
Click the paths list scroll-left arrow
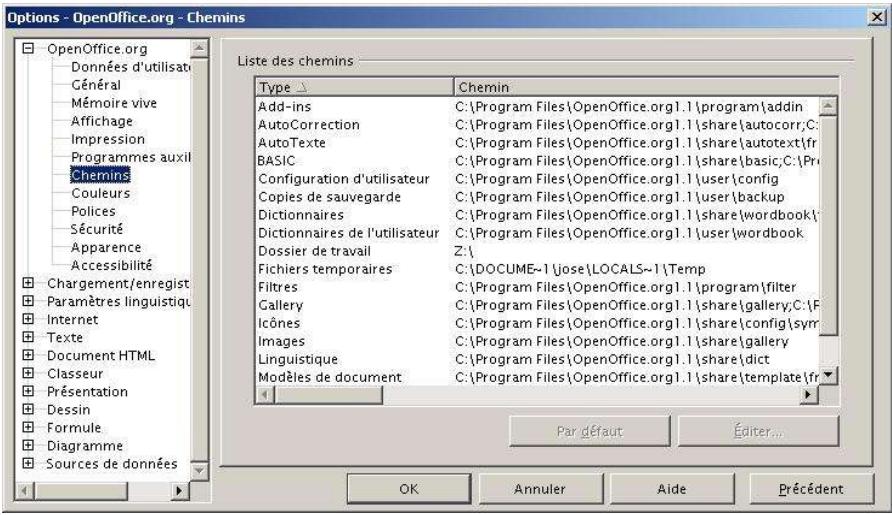click(265, 394)
